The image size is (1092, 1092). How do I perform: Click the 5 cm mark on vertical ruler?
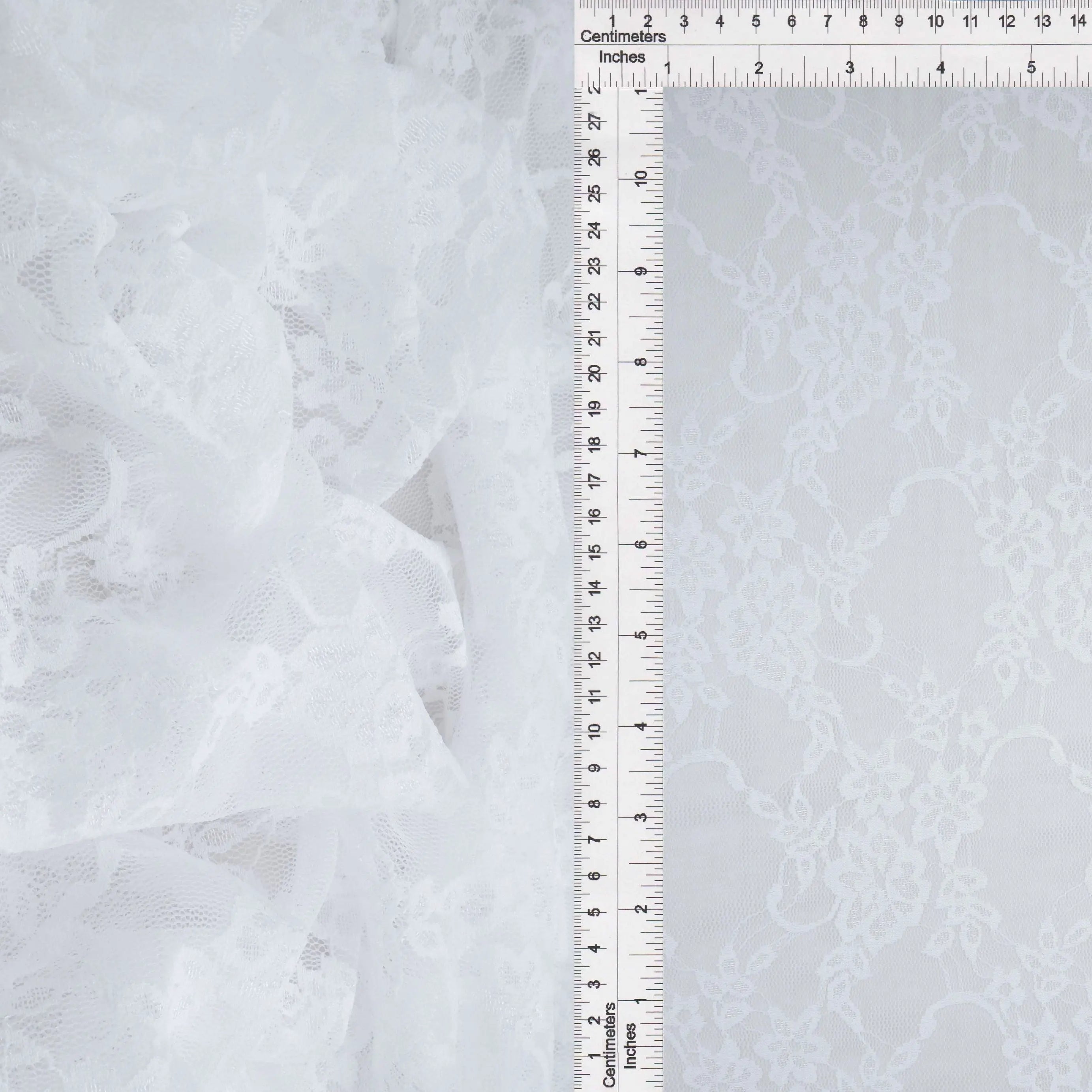click(595, 912)
